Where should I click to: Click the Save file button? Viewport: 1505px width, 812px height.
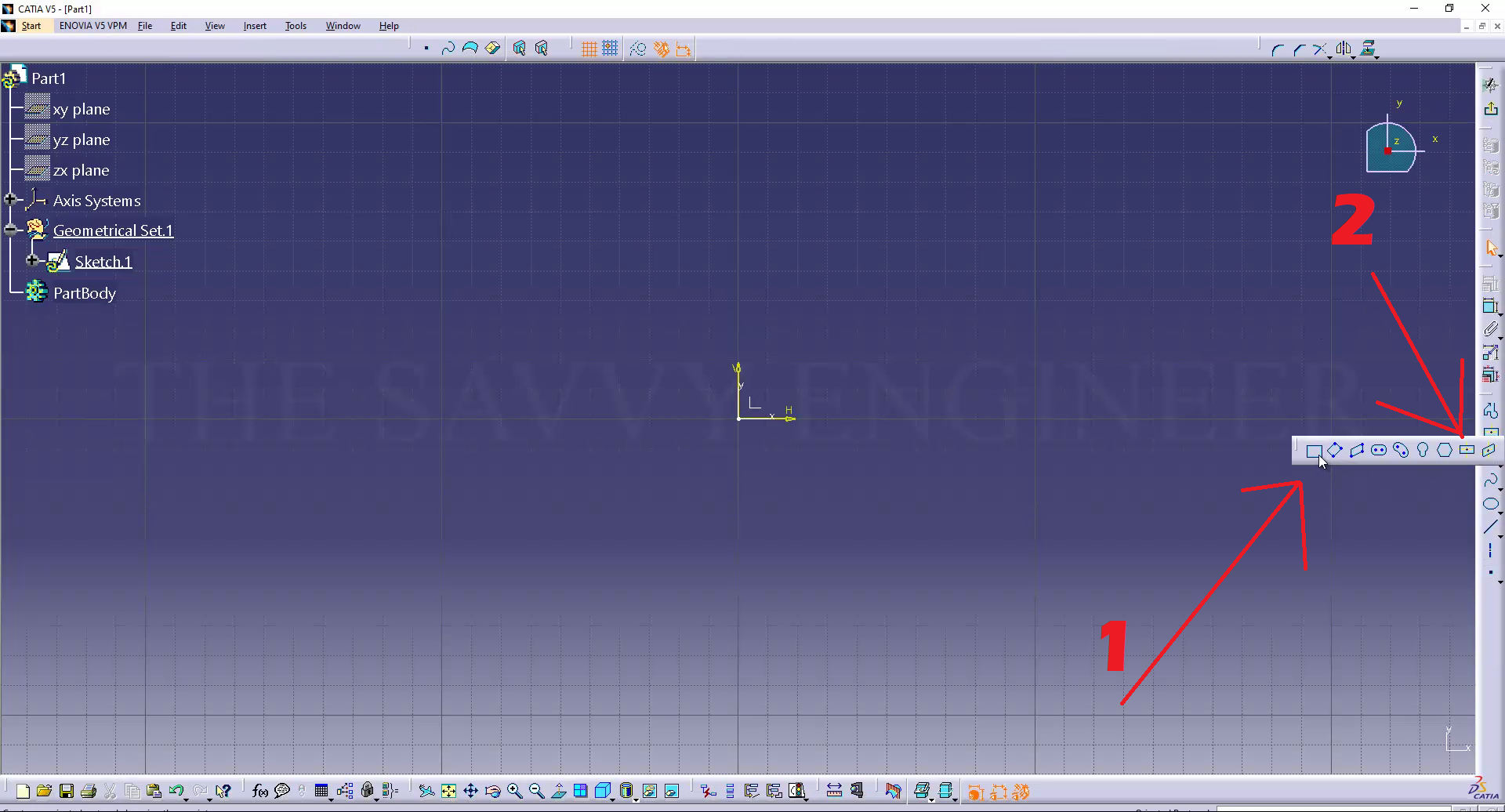tap(67, 791)
